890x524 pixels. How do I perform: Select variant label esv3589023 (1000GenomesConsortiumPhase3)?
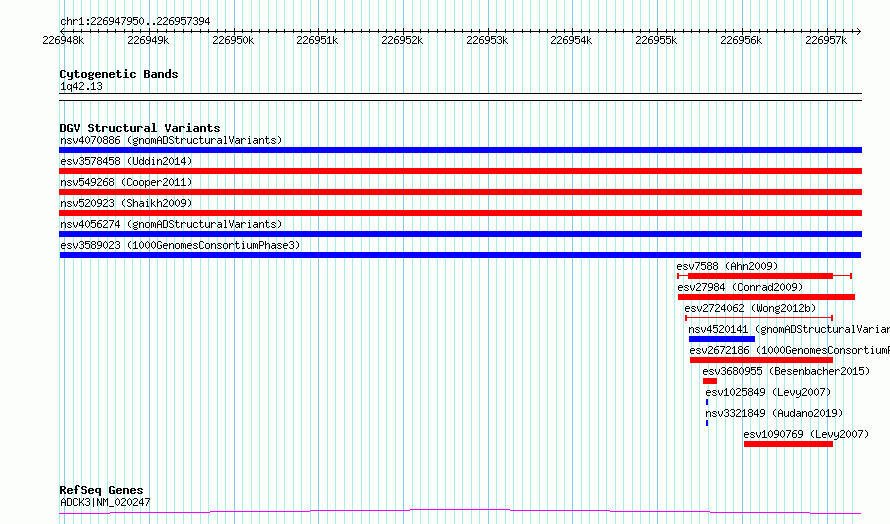(x=180, y=245)
